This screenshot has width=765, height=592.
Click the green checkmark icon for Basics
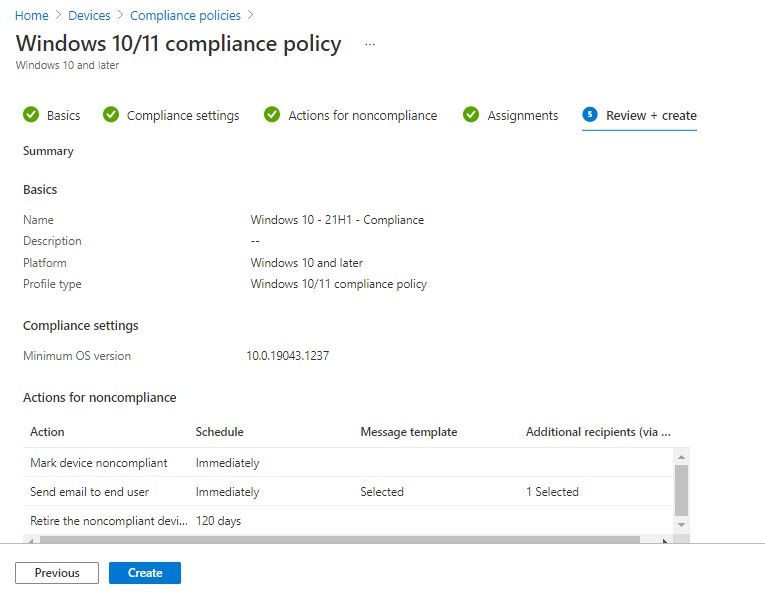coord(31,115)
